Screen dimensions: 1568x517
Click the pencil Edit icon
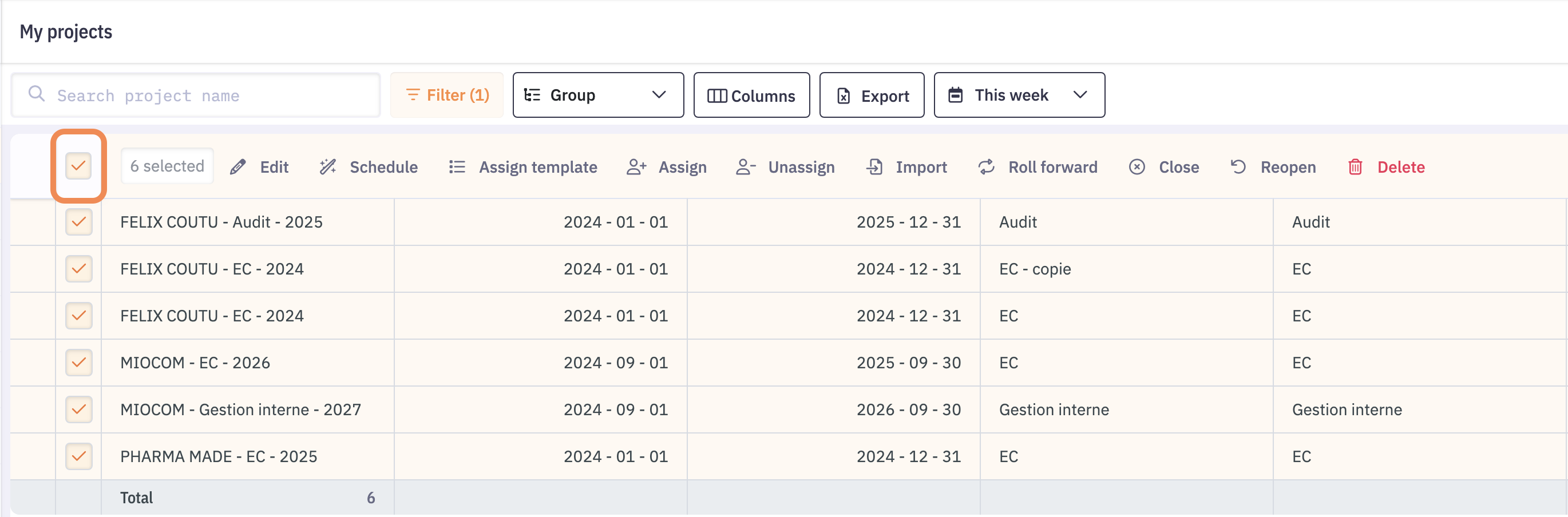[x=238, y=166]
